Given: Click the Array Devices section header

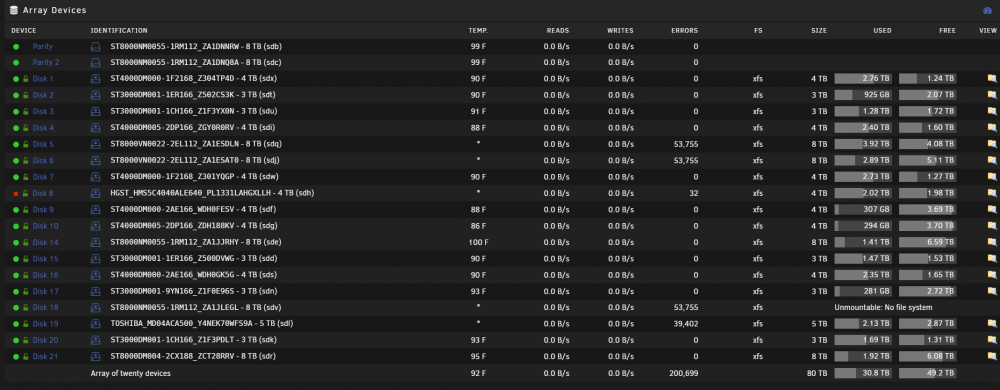Looking at the screenshot, I should (48, 10).
